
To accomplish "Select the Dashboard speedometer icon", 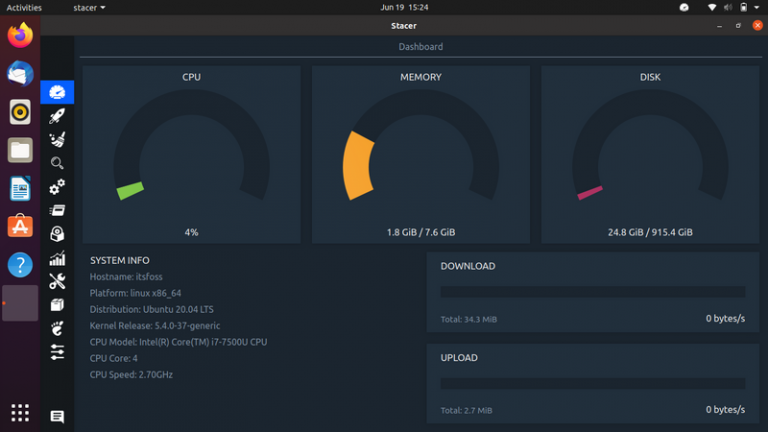I will [x=57, y=92].
